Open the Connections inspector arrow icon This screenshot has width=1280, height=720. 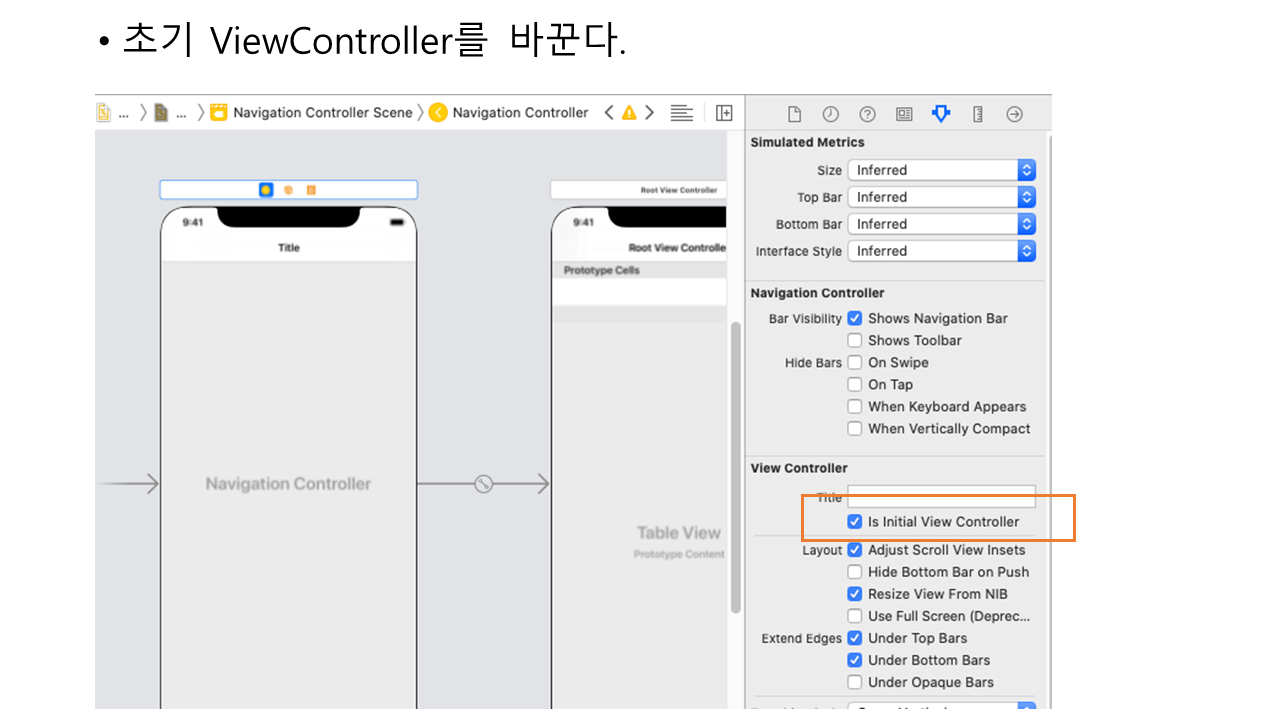coord(1014,114)
